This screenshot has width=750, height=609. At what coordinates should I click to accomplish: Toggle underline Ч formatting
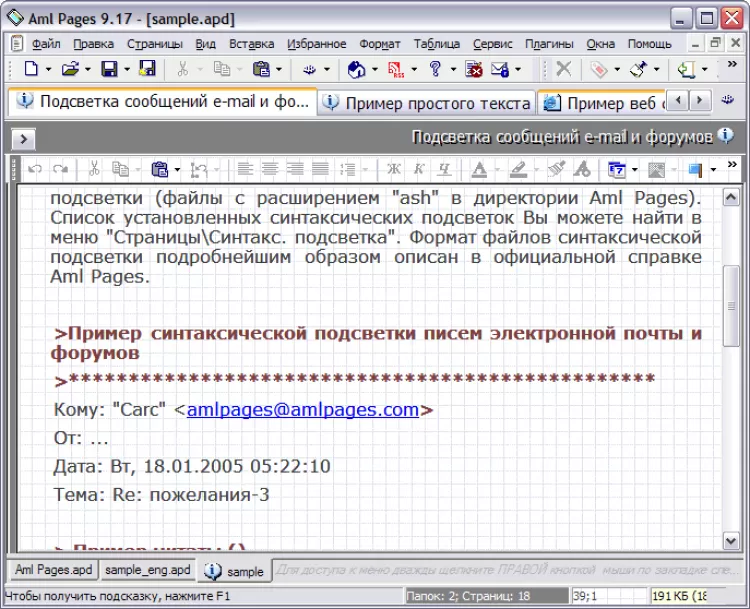pos(444,169)
